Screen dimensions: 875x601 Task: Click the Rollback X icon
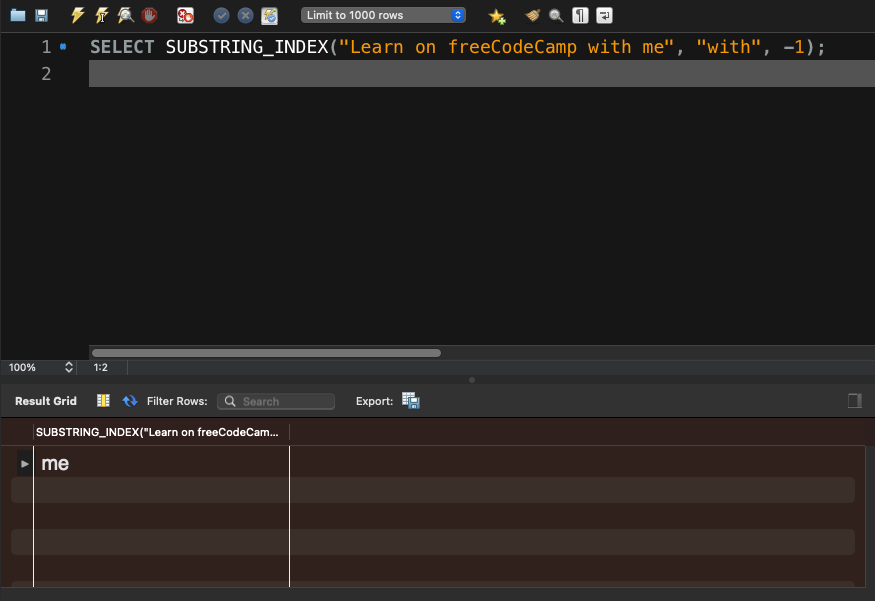tap(245, 16)
